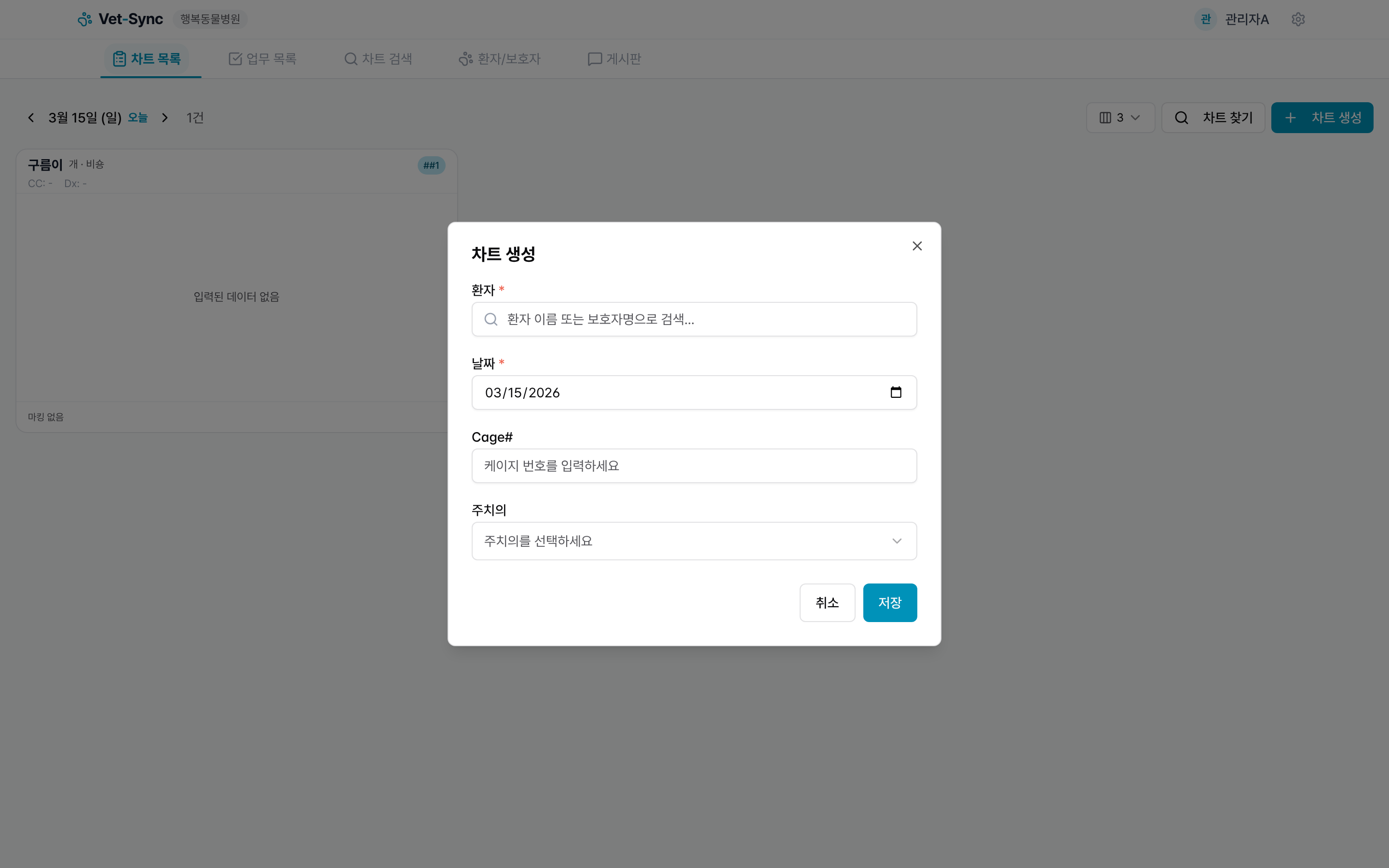Click the ##1 cage badge on 구름이 card
Screen dimensions: 1389x868
coord(431,165)
